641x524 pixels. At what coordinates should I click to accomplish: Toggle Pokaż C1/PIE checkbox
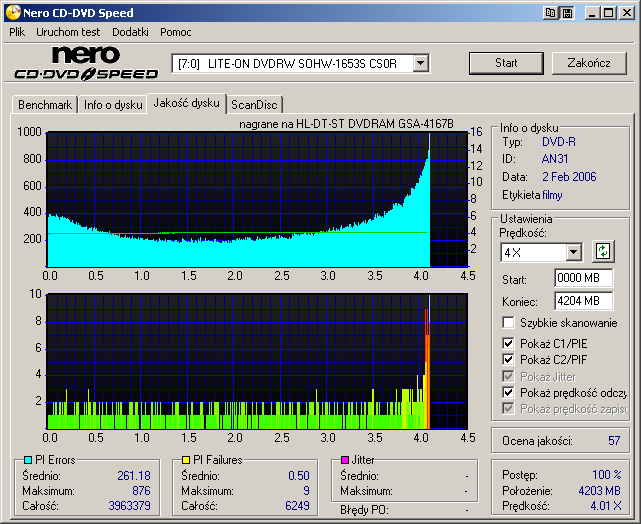pos(508,343)
